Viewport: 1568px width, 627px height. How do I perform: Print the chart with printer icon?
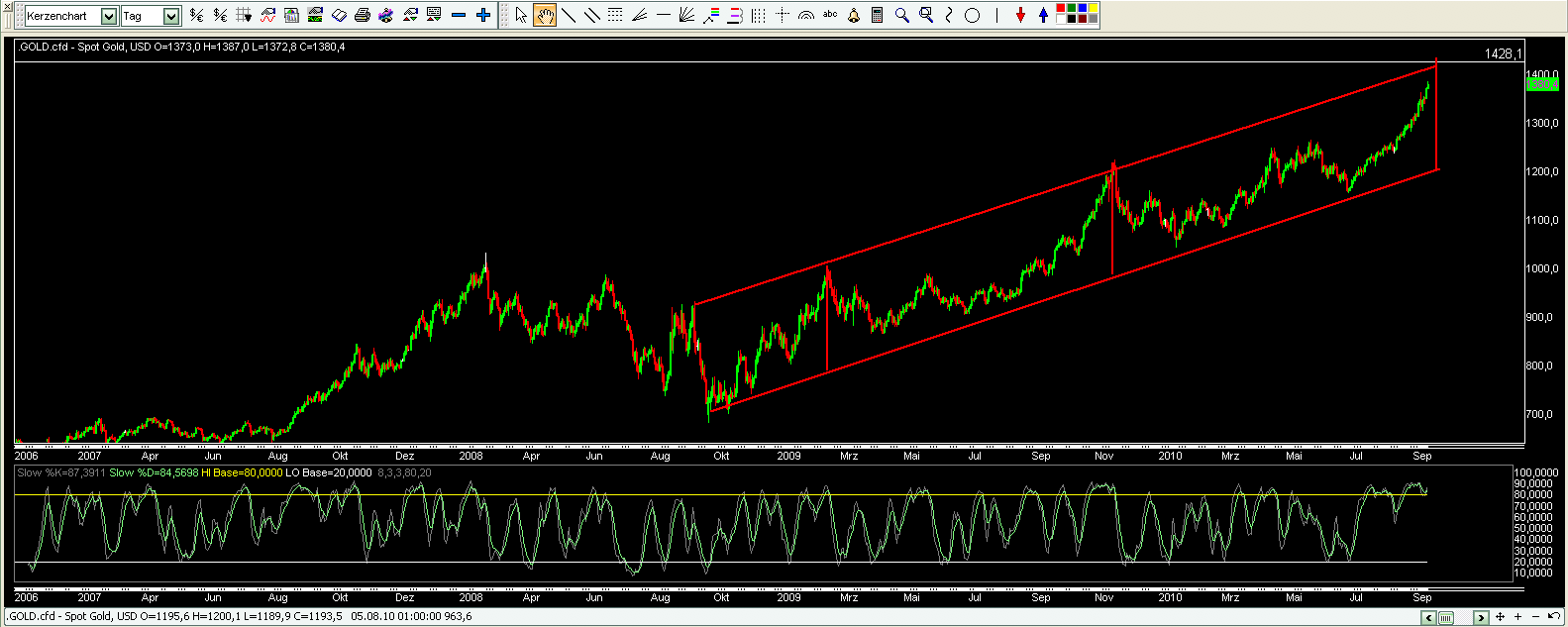click(363, 15)
